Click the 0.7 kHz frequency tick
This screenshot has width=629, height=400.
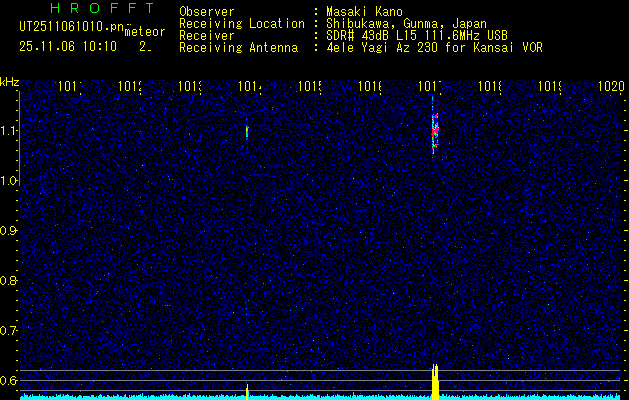click(9, 330)
